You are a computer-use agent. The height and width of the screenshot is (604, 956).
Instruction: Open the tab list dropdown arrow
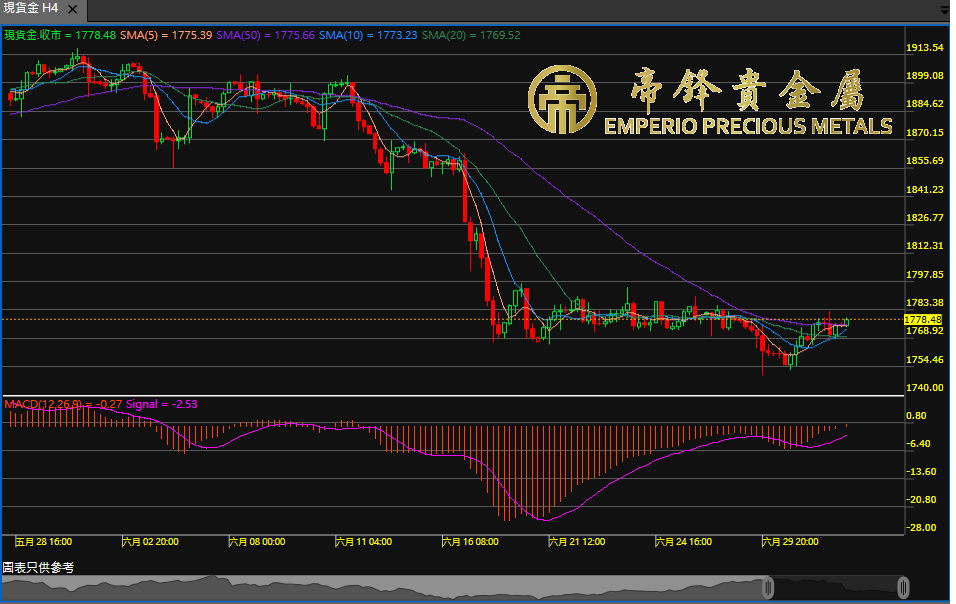tap(947, 8)
